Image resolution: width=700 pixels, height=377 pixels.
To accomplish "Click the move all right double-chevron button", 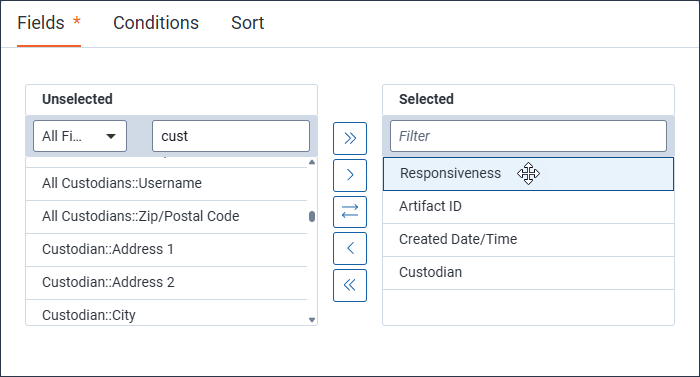I will (350, 138).
